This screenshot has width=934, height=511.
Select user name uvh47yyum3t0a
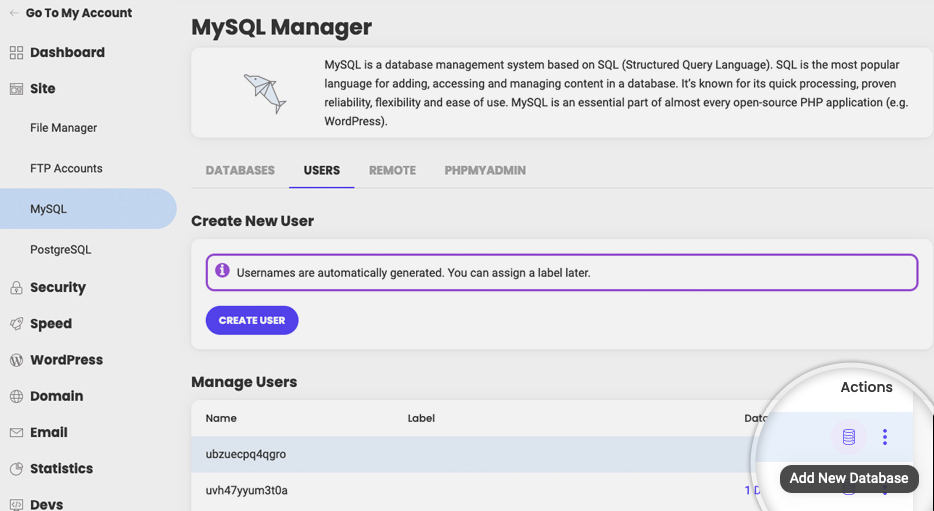(x=247, y=491)
